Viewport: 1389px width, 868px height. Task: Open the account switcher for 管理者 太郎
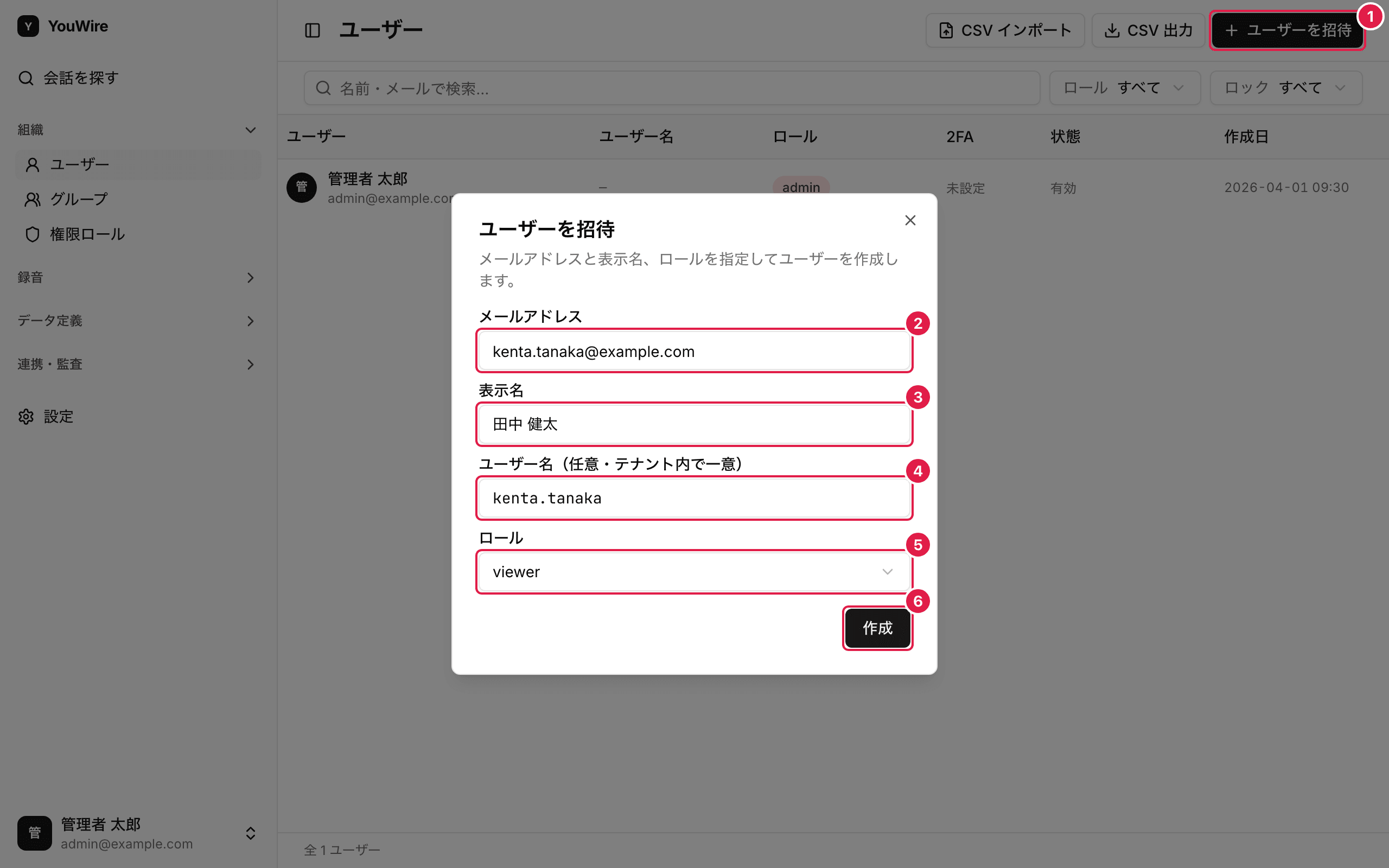point(138,833)
